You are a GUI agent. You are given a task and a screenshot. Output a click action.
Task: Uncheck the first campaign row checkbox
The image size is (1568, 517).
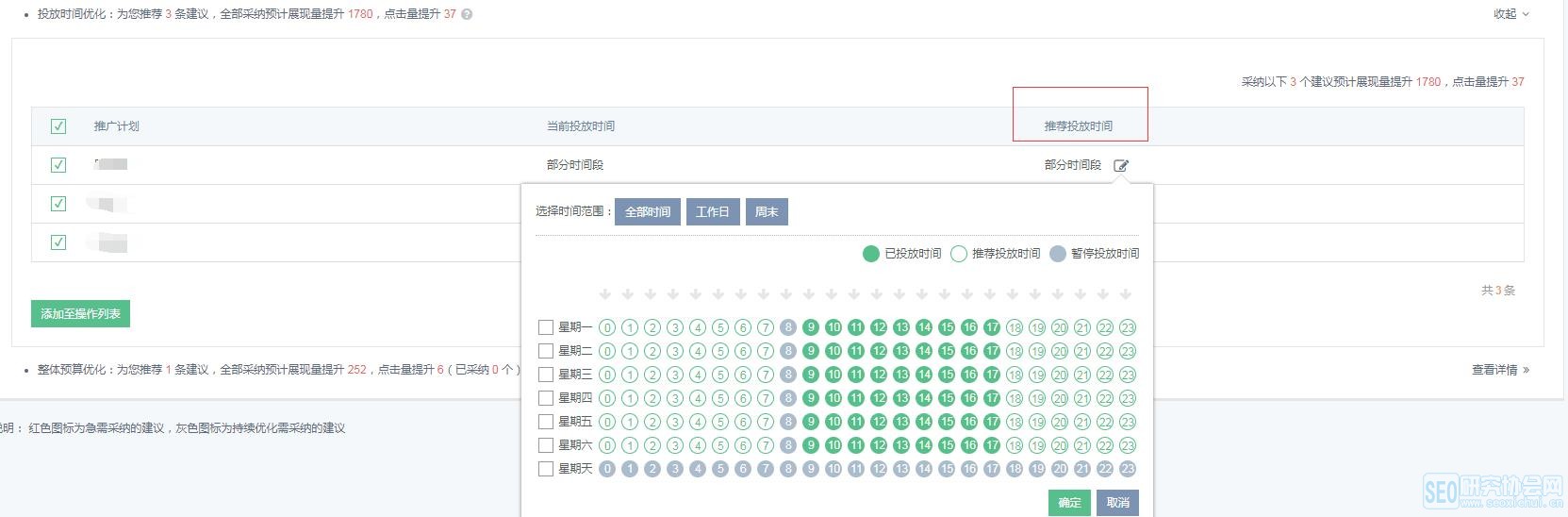click(58, 165)
